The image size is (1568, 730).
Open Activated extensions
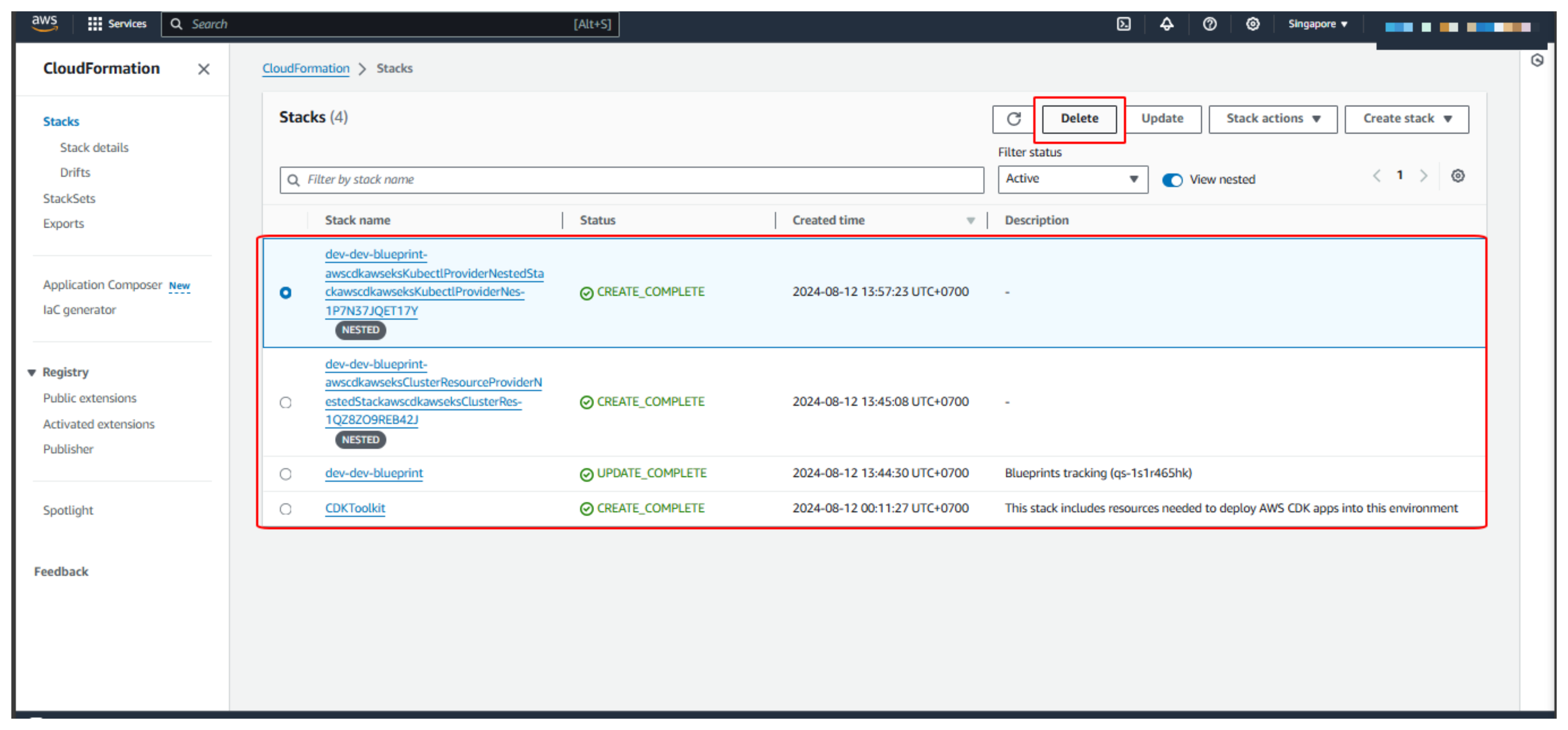[x=99, y=424]
